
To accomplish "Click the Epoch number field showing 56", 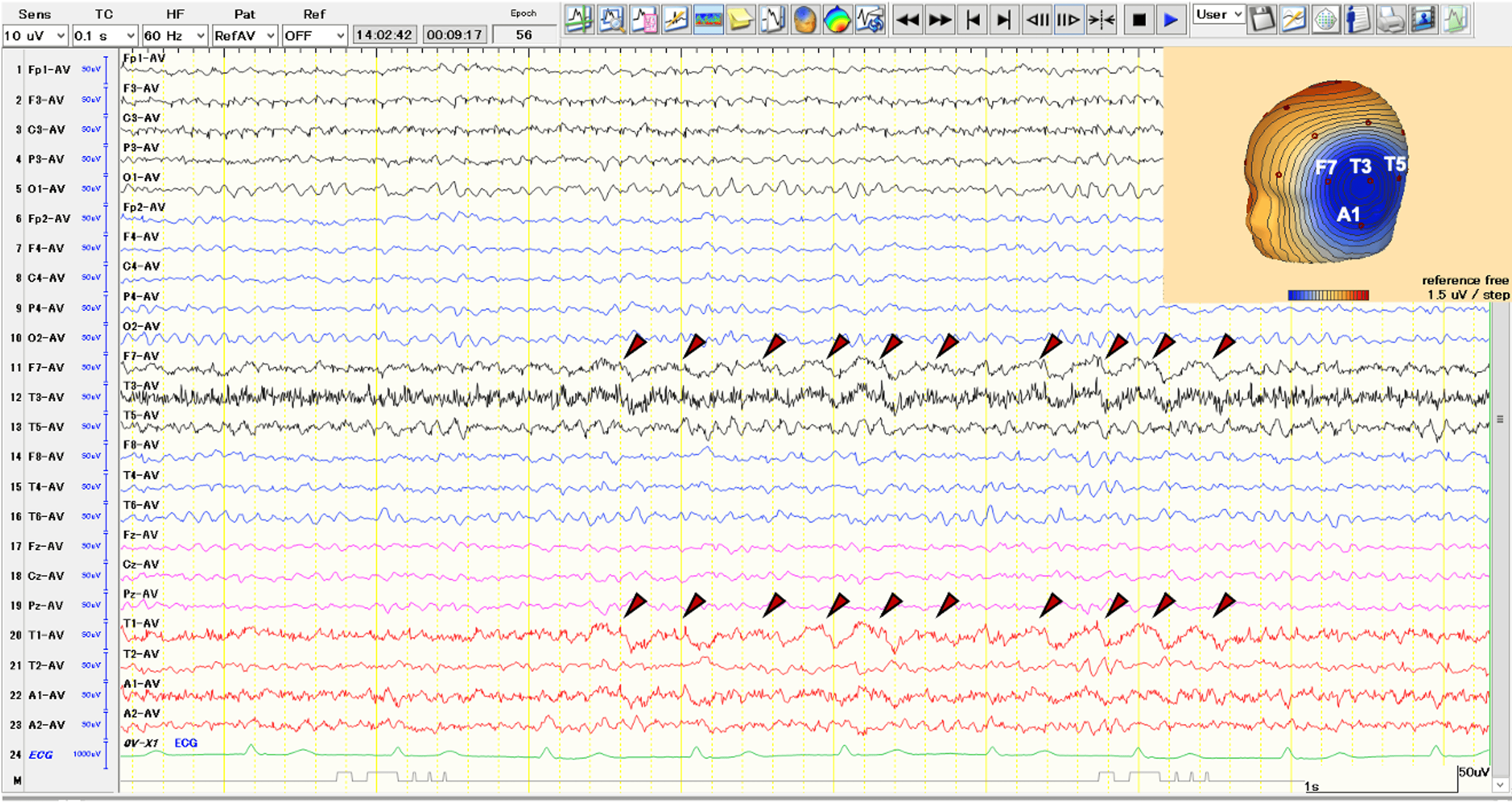I will 524,35.
